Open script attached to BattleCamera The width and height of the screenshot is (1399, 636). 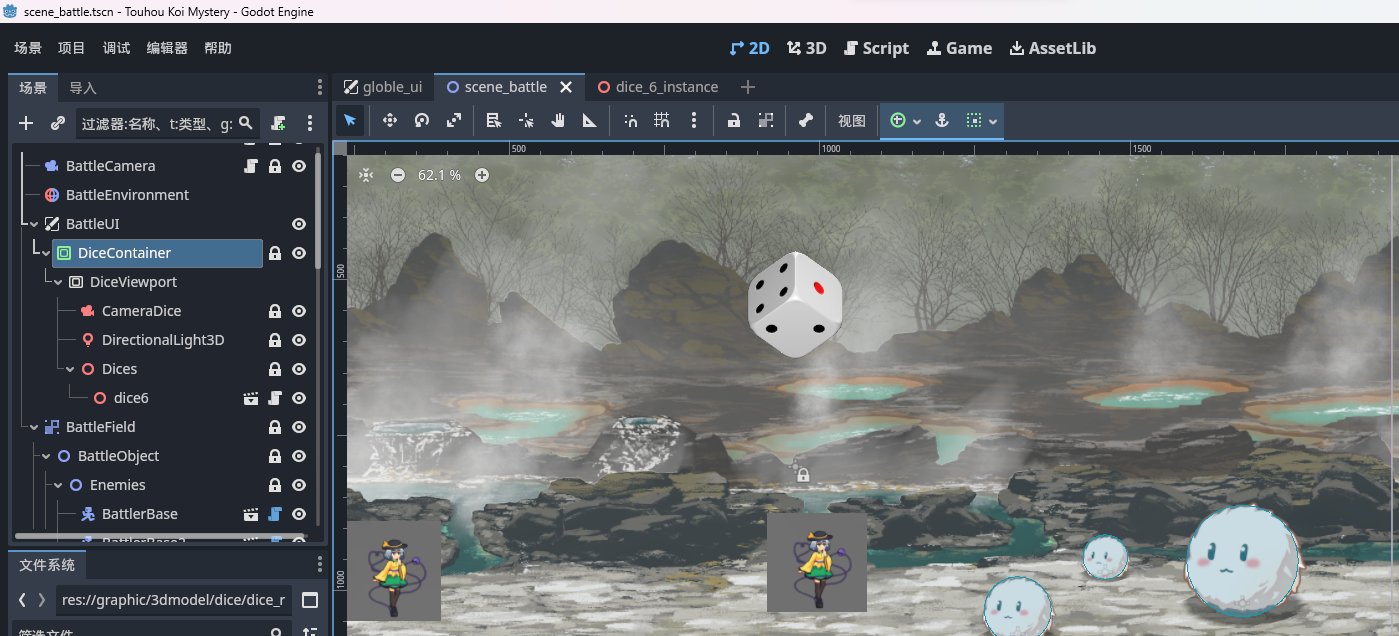[x=251, y=166]
